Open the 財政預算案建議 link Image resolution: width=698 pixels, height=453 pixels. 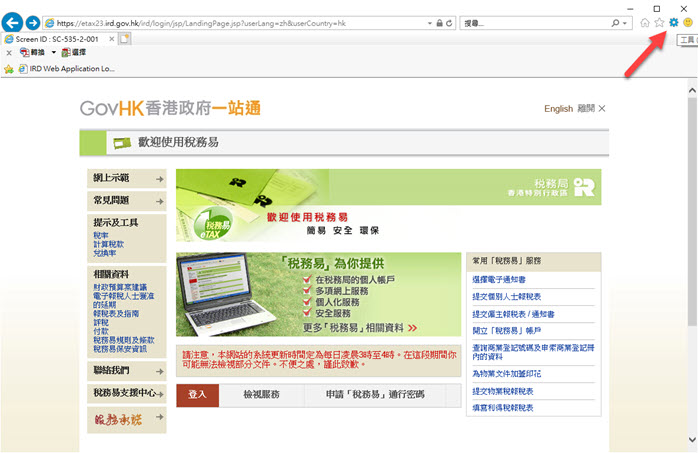[120, 287]
